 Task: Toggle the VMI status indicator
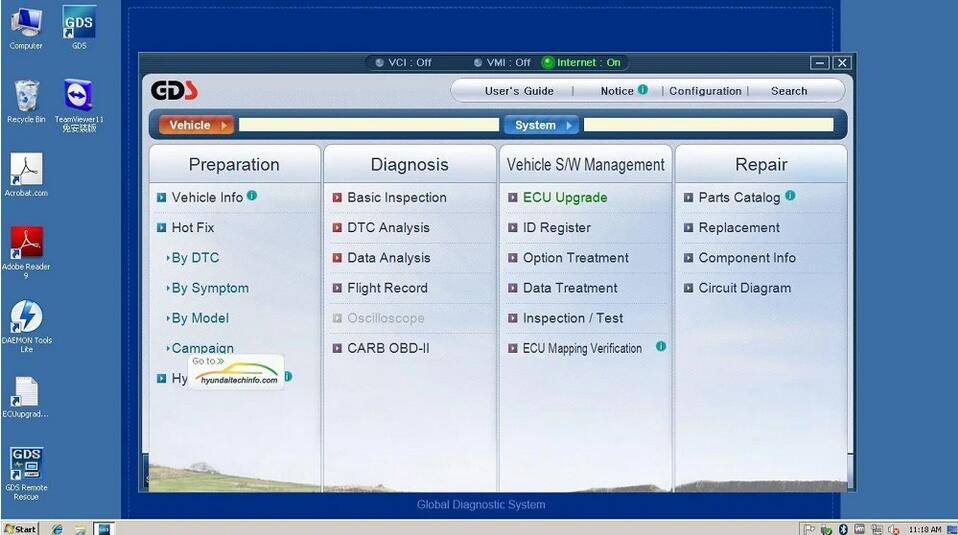478,62
